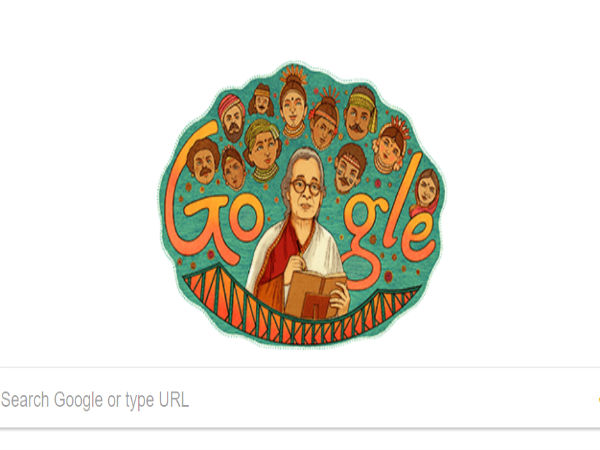Image resolution: width=600 pixels, height=450 pixels.
Task: Click the "Search Google or type URL" box
Action: 300,398
